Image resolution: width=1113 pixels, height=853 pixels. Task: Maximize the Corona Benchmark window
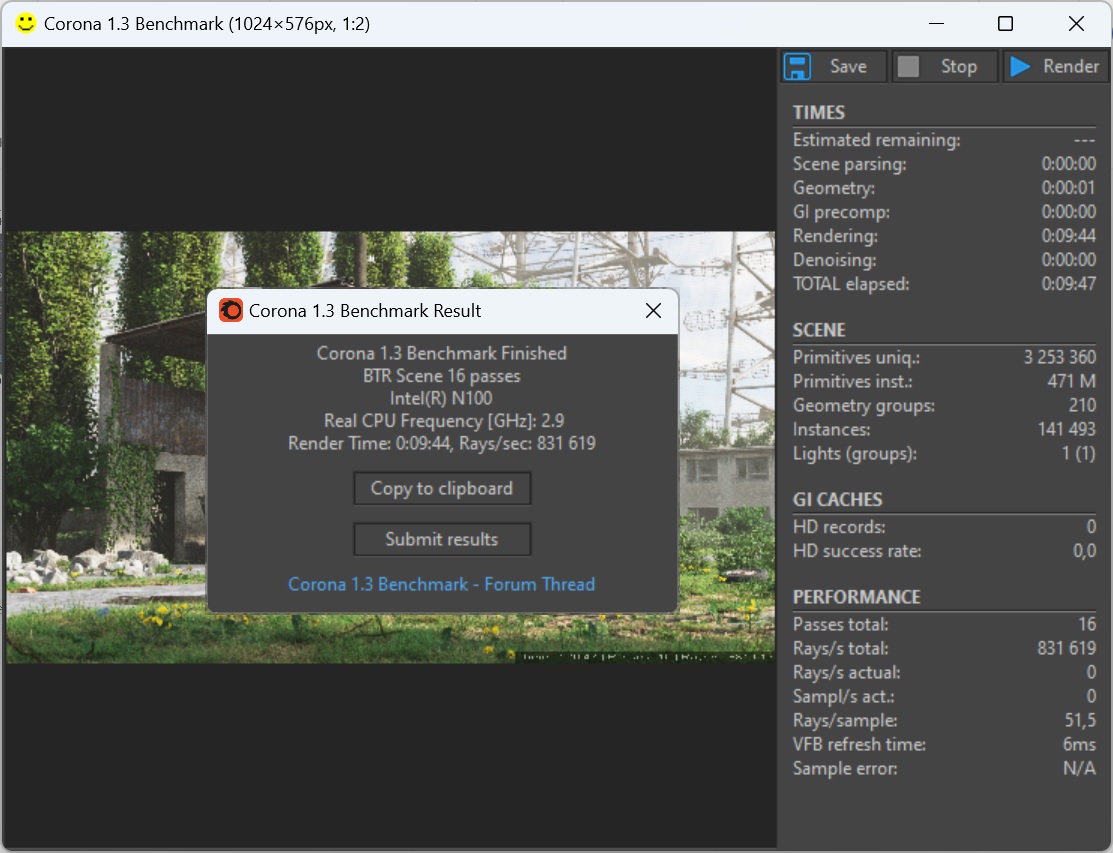[1005, 23]
